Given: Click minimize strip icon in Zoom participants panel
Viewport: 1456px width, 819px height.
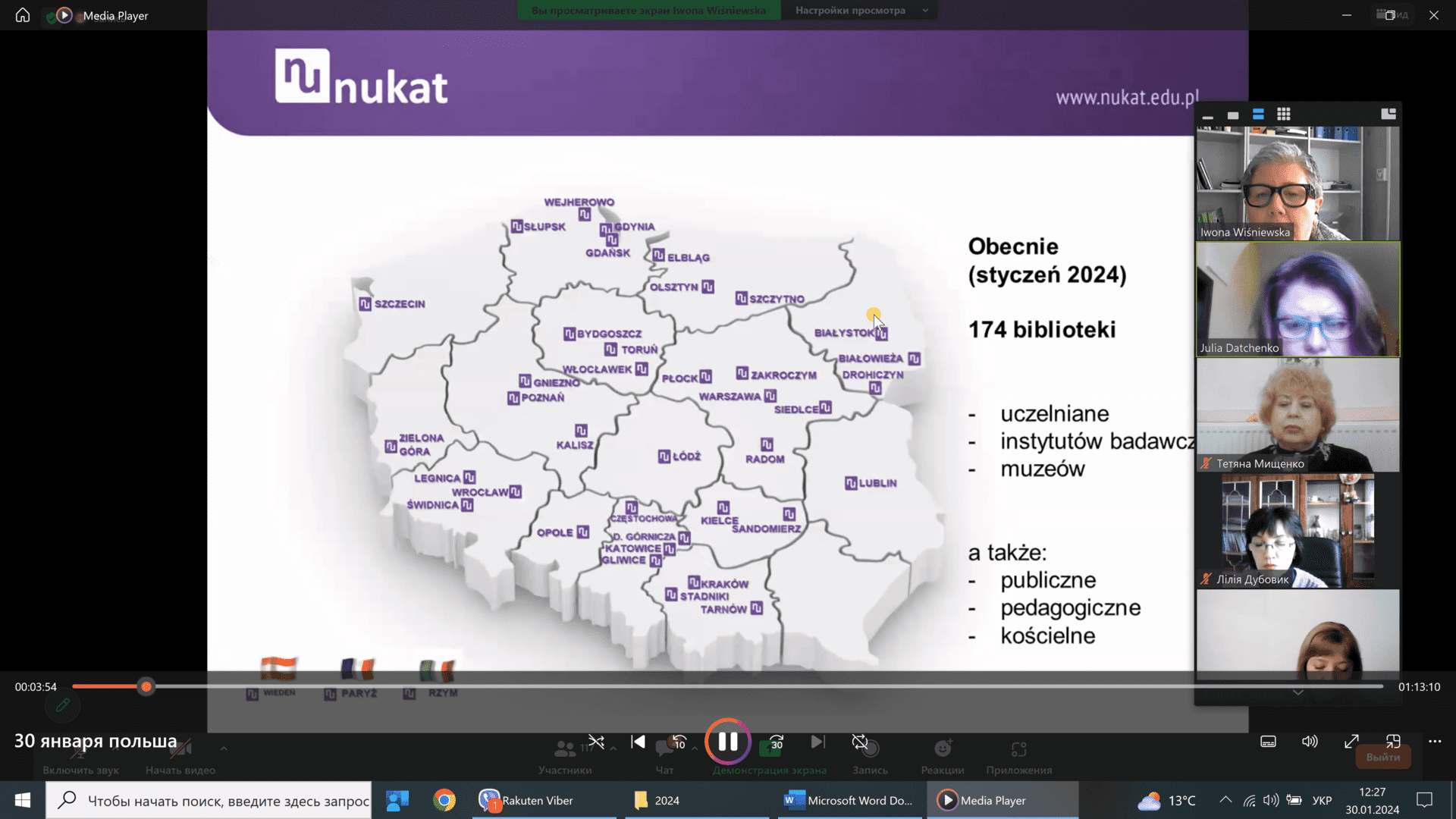Looking at the screenshot, I should tap(1208, 115).
